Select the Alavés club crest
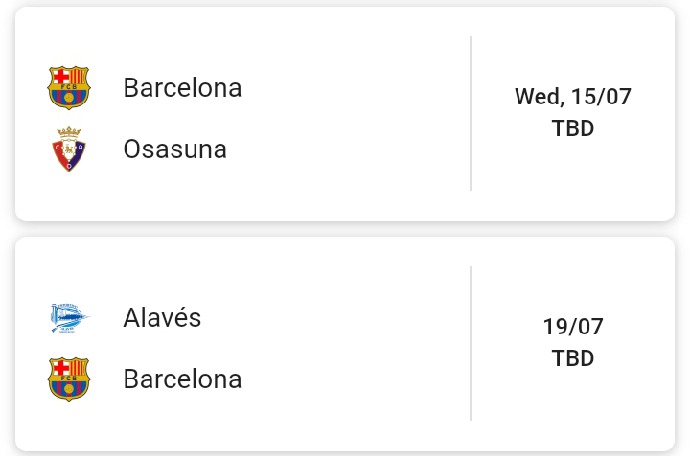 coord(69,318)
